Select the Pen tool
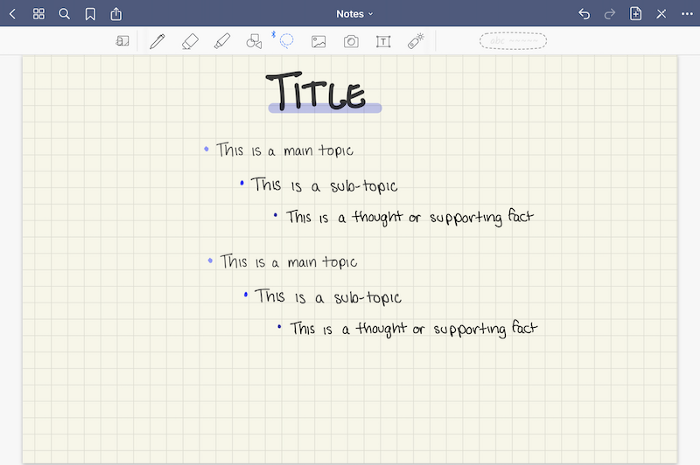Viewport: 700px width, 465px height. click(x=157, y=41)
